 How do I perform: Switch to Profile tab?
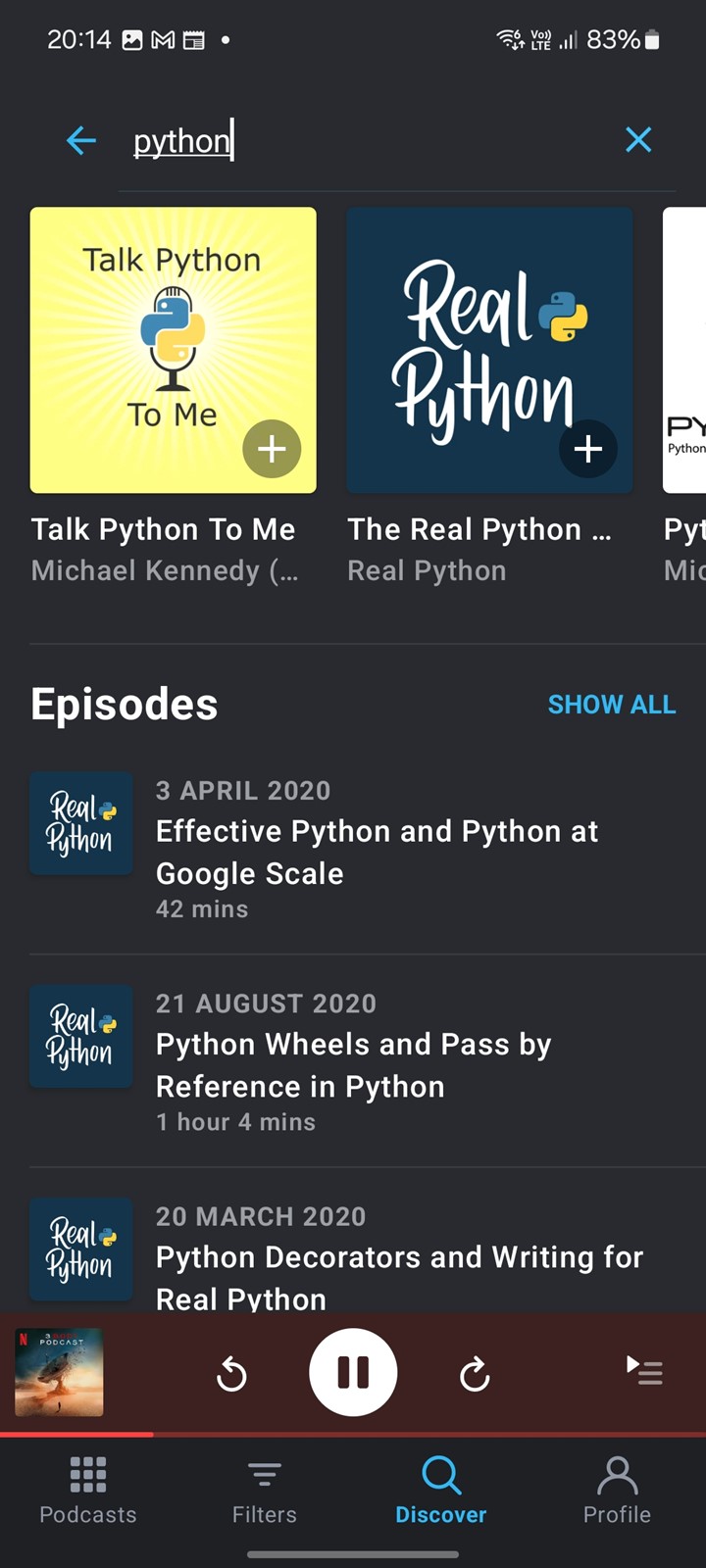pos(617,1491)
